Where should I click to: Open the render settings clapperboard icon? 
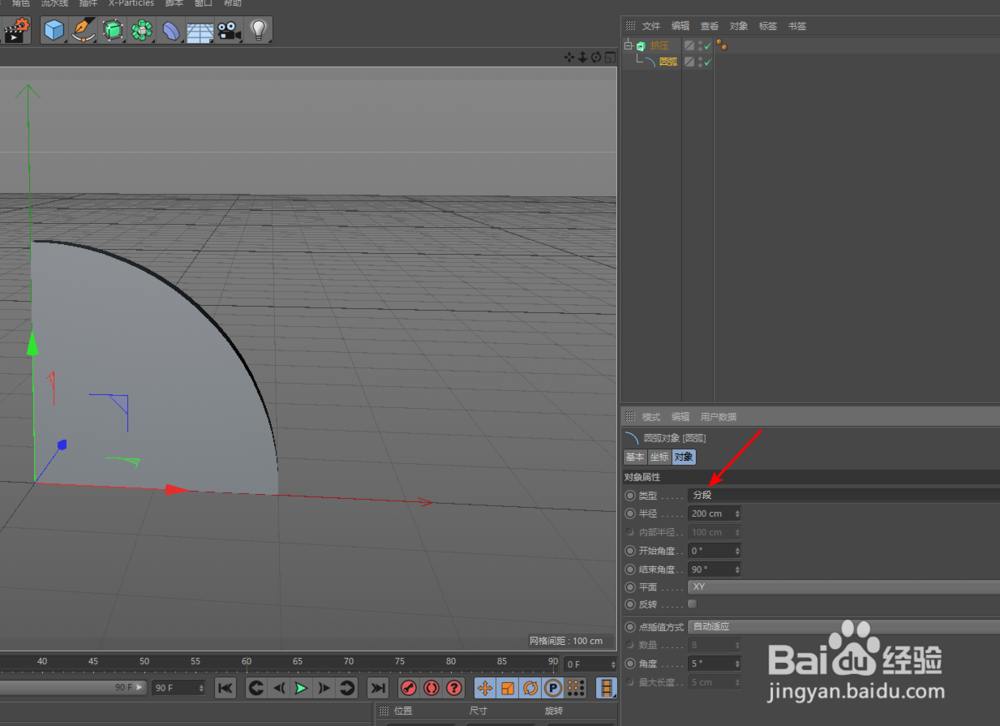coord(17,30)
